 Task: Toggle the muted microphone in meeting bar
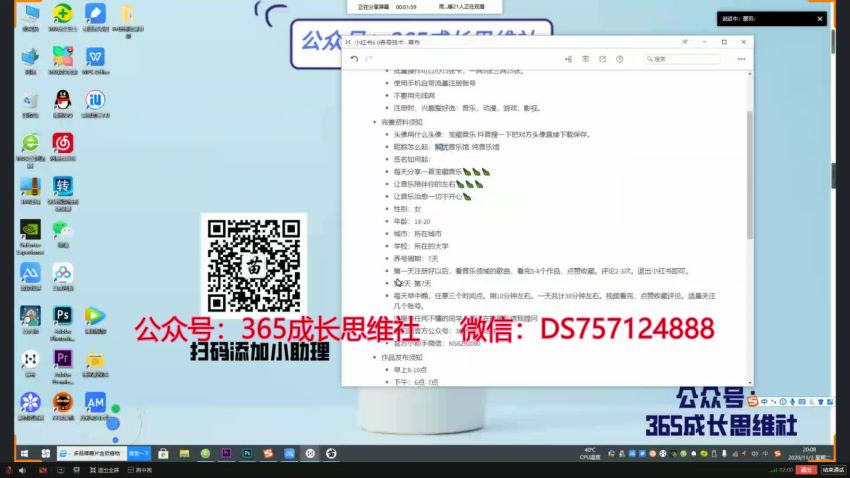coord(8,470)
